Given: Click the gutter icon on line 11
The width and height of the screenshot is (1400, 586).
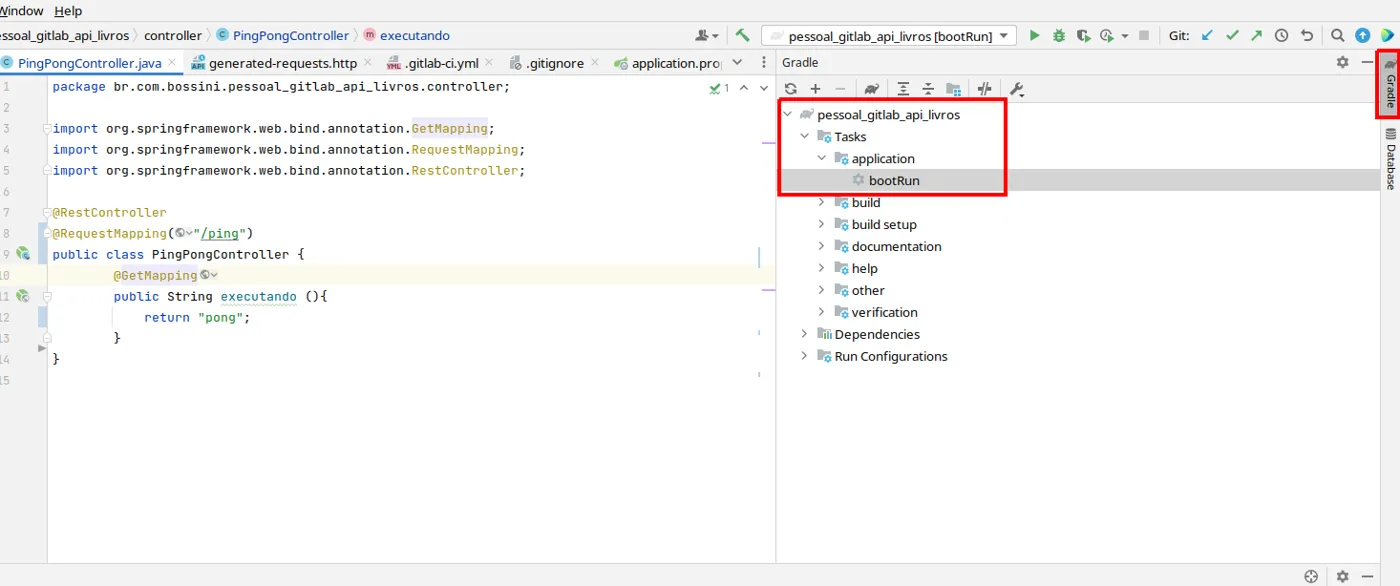Looking at the screenshot, I should click(x=23, y=296).
